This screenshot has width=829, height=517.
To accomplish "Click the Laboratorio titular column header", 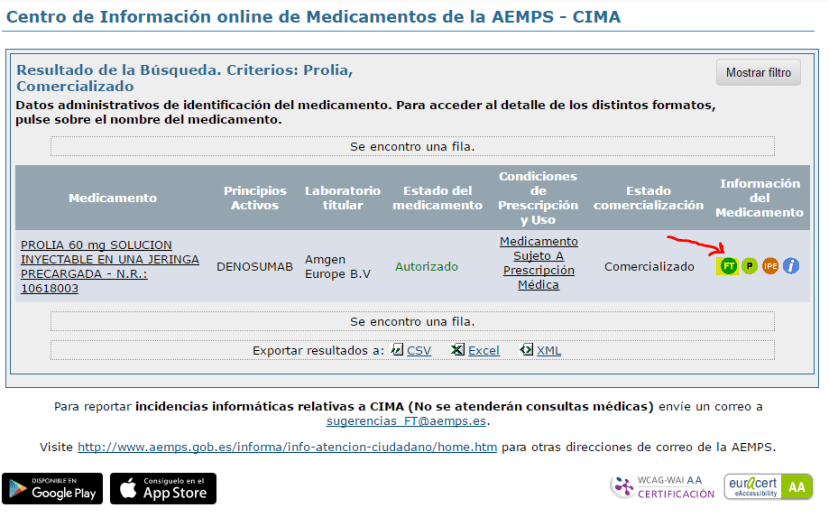I will [343, 198].
